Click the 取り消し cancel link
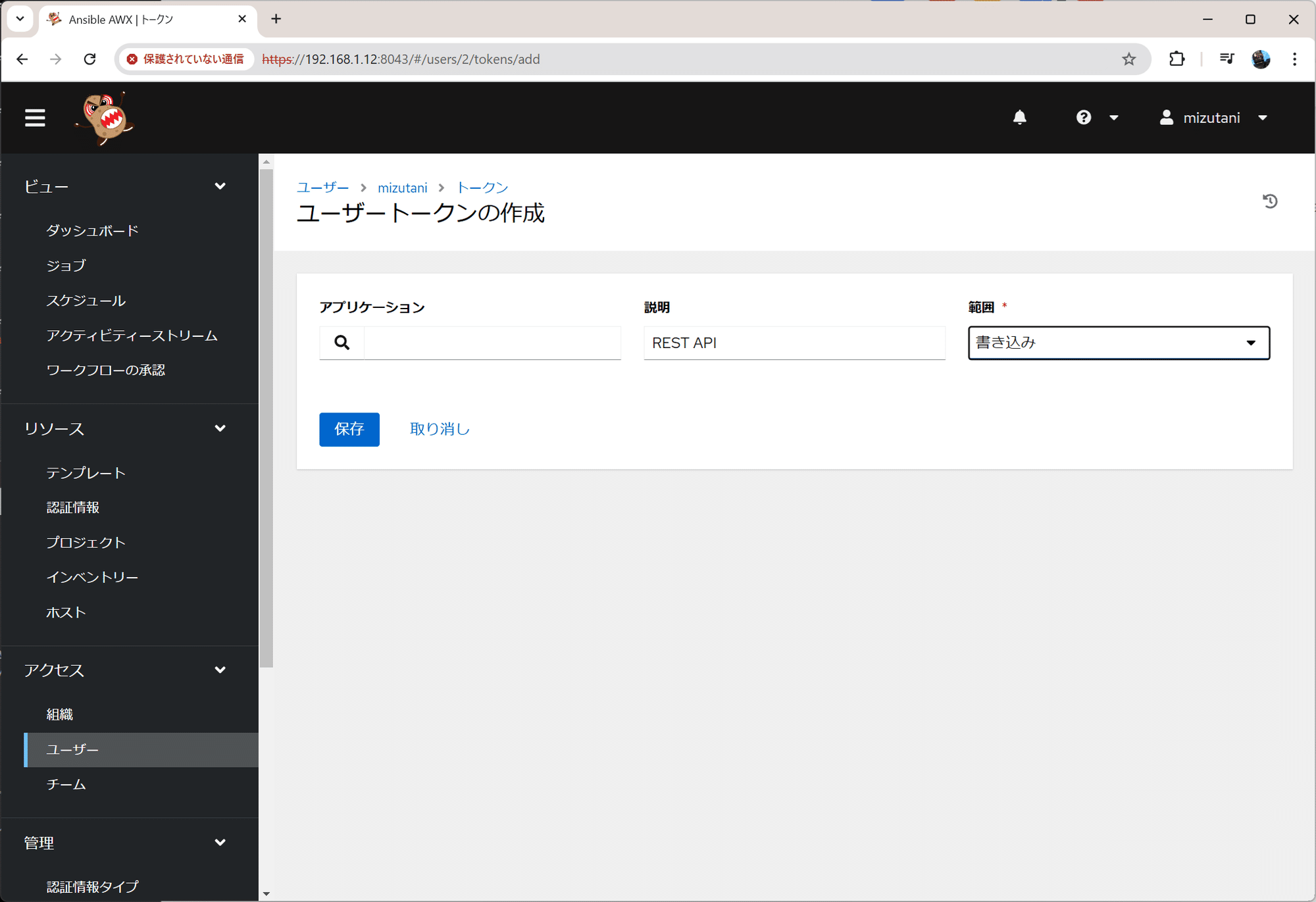This screenshot has height=902, width=1316. pyautogui.click(x=438, y=429)
